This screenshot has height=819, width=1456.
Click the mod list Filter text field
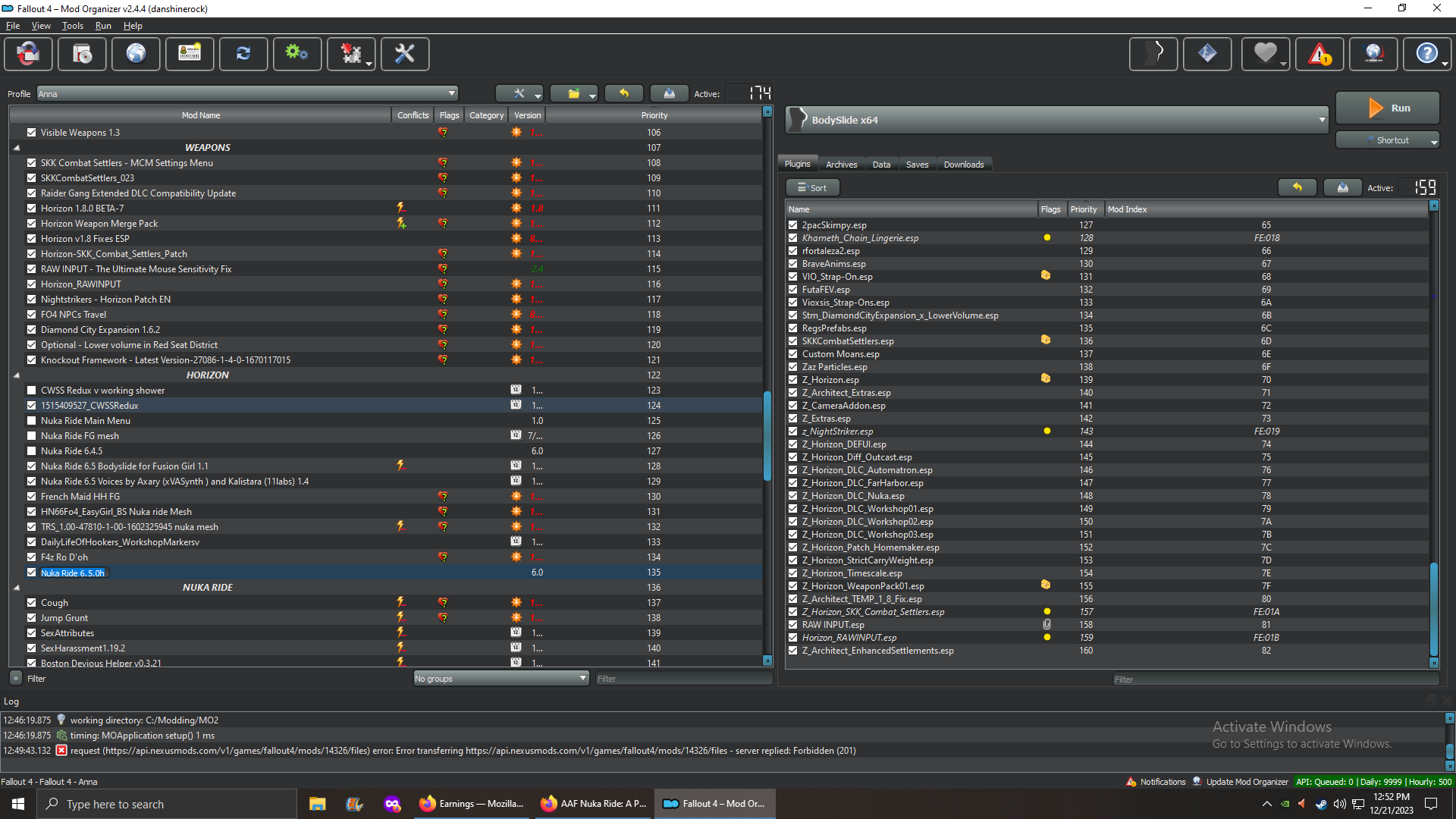pyautogui.click(x=682, y=678)
